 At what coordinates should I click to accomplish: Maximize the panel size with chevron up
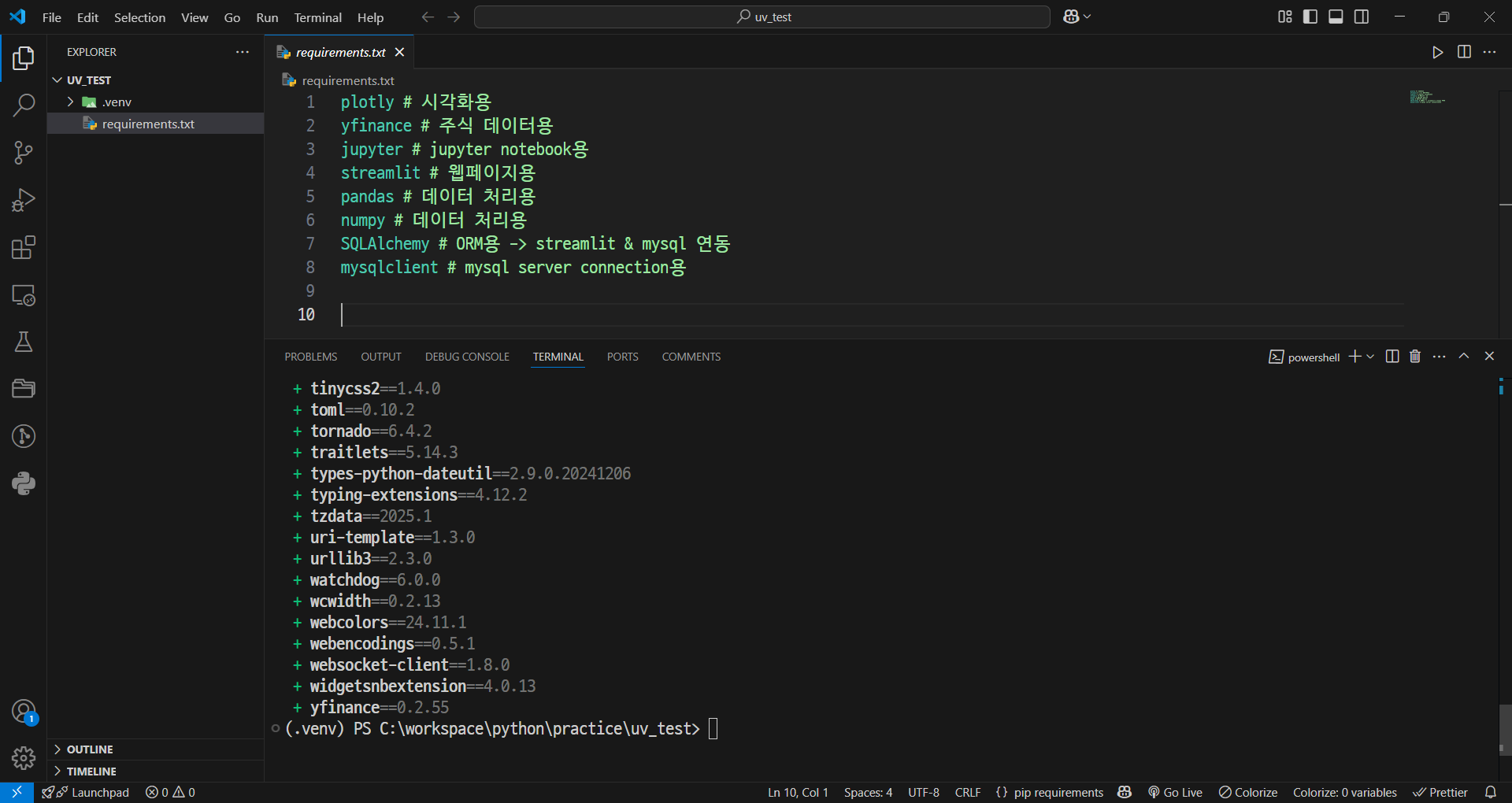[x=1464, y=357]
